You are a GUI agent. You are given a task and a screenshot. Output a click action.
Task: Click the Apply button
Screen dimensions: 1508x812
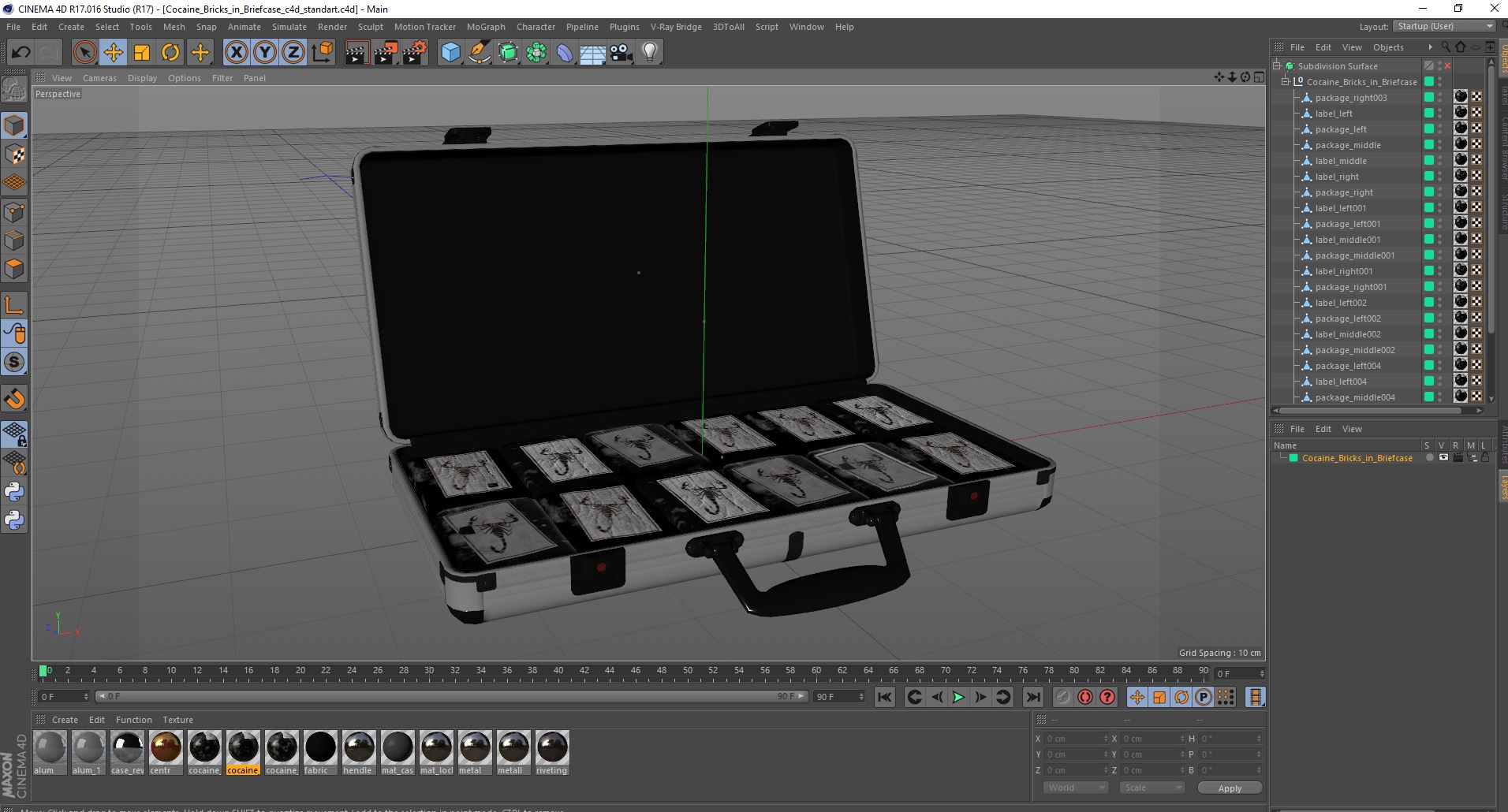[1230, 788]
